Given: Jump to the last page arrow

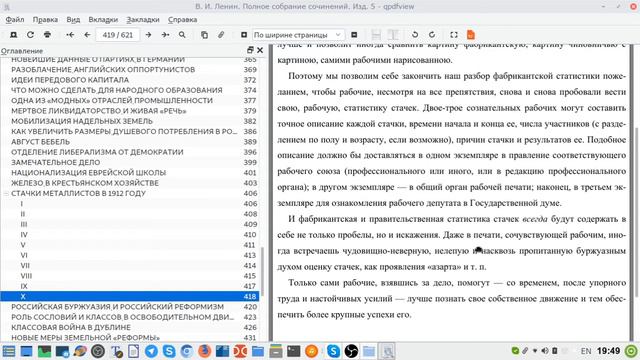Looking at the screenshot, I should point(165,35).
